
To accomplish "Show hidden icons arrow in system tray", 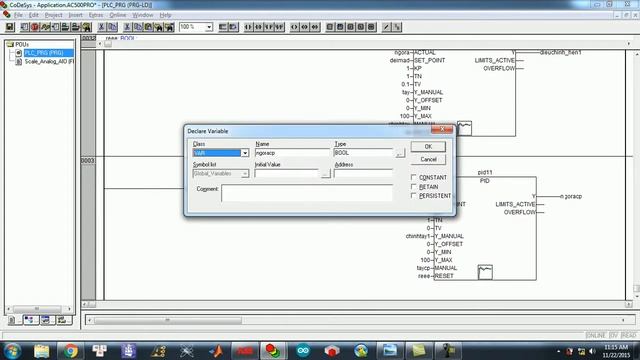I will click(558, 351).
